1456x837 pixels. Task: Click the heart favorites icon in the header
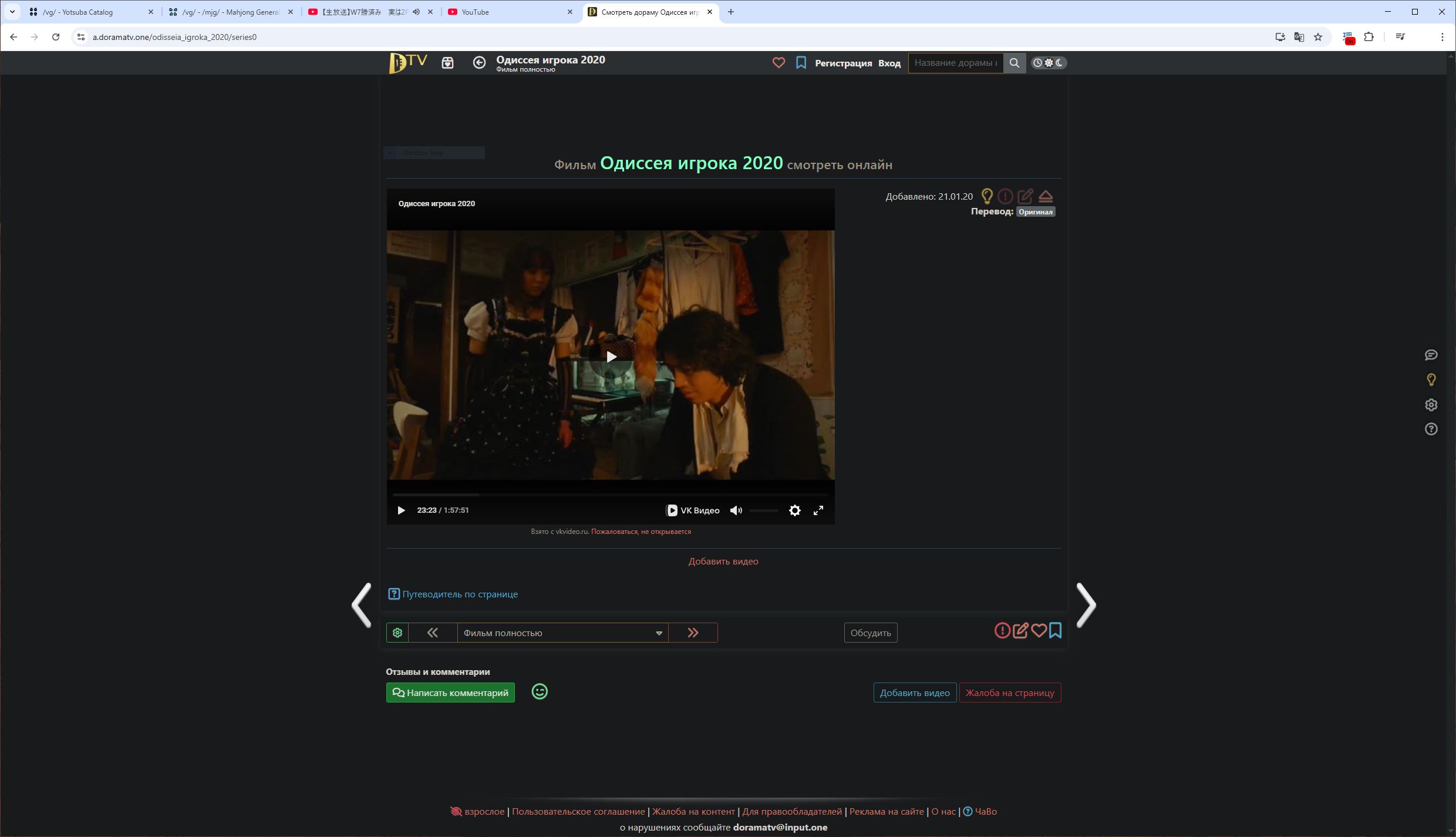click(778, 63)
